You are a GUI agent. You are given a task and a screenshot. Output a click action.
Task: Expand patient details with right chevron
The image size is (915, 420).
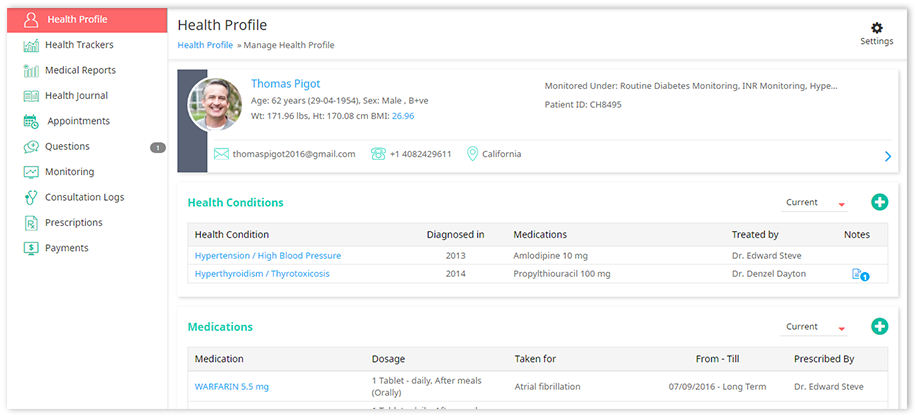[x=887, y=156]
